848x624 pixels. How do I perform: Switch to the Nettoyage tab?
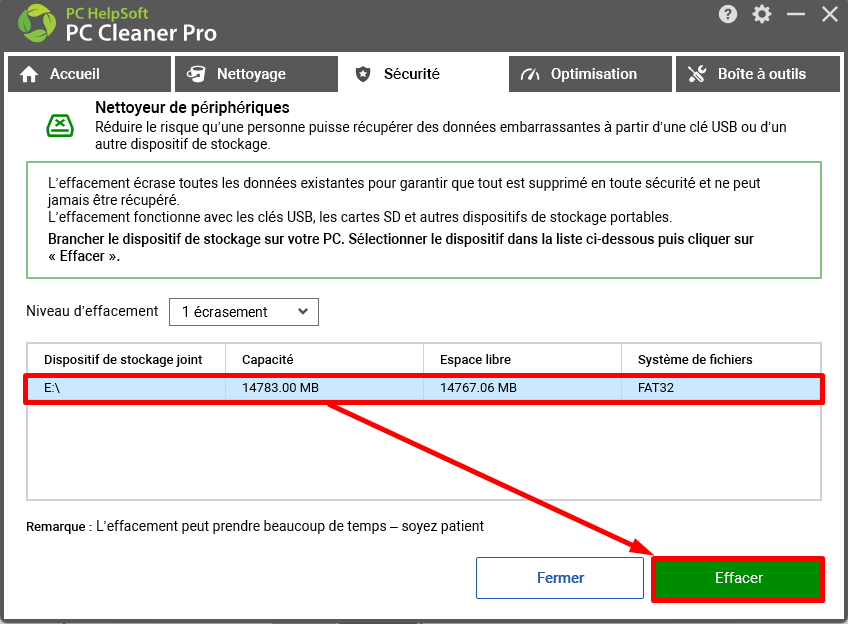256,74
